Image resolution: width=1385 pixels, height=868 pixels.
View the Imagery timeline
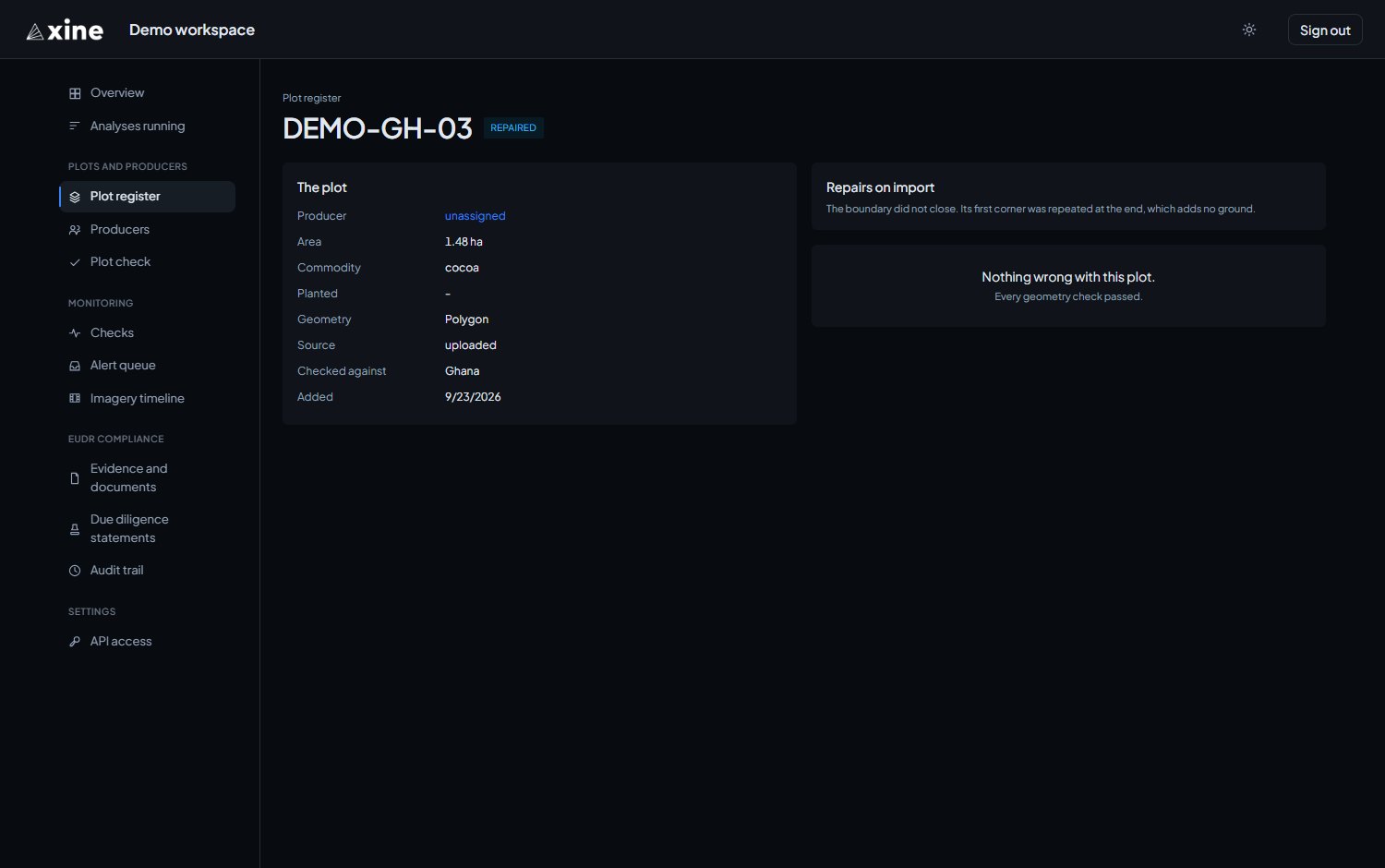tap(148, 399)
